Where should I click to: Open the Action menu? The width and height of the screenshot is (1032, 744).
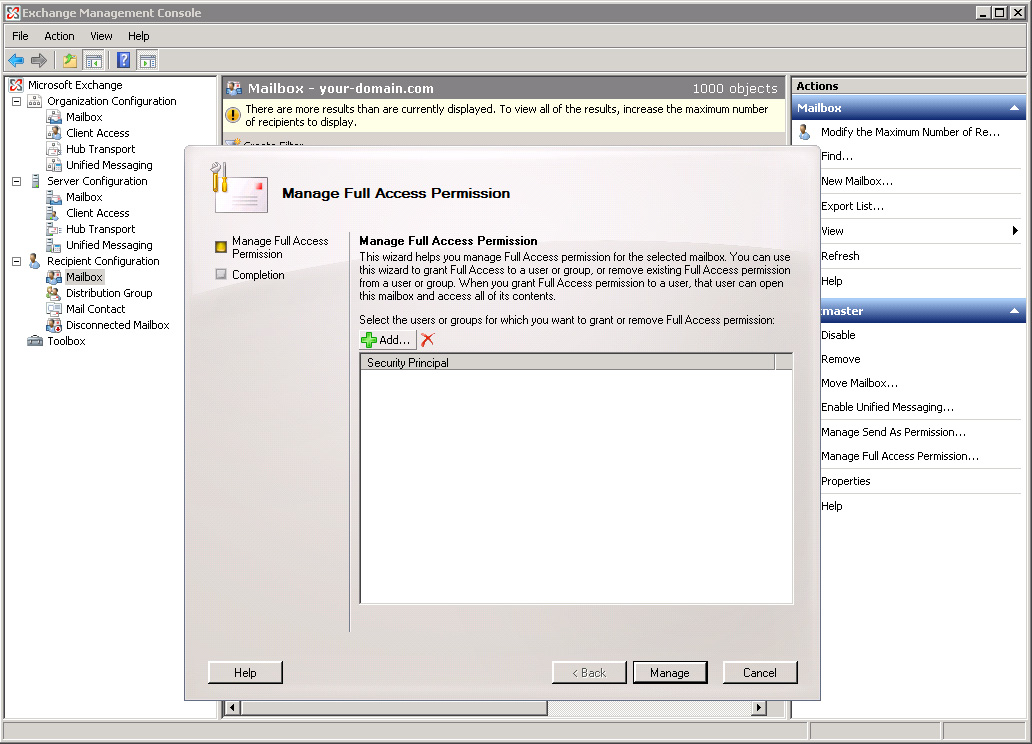59,36
